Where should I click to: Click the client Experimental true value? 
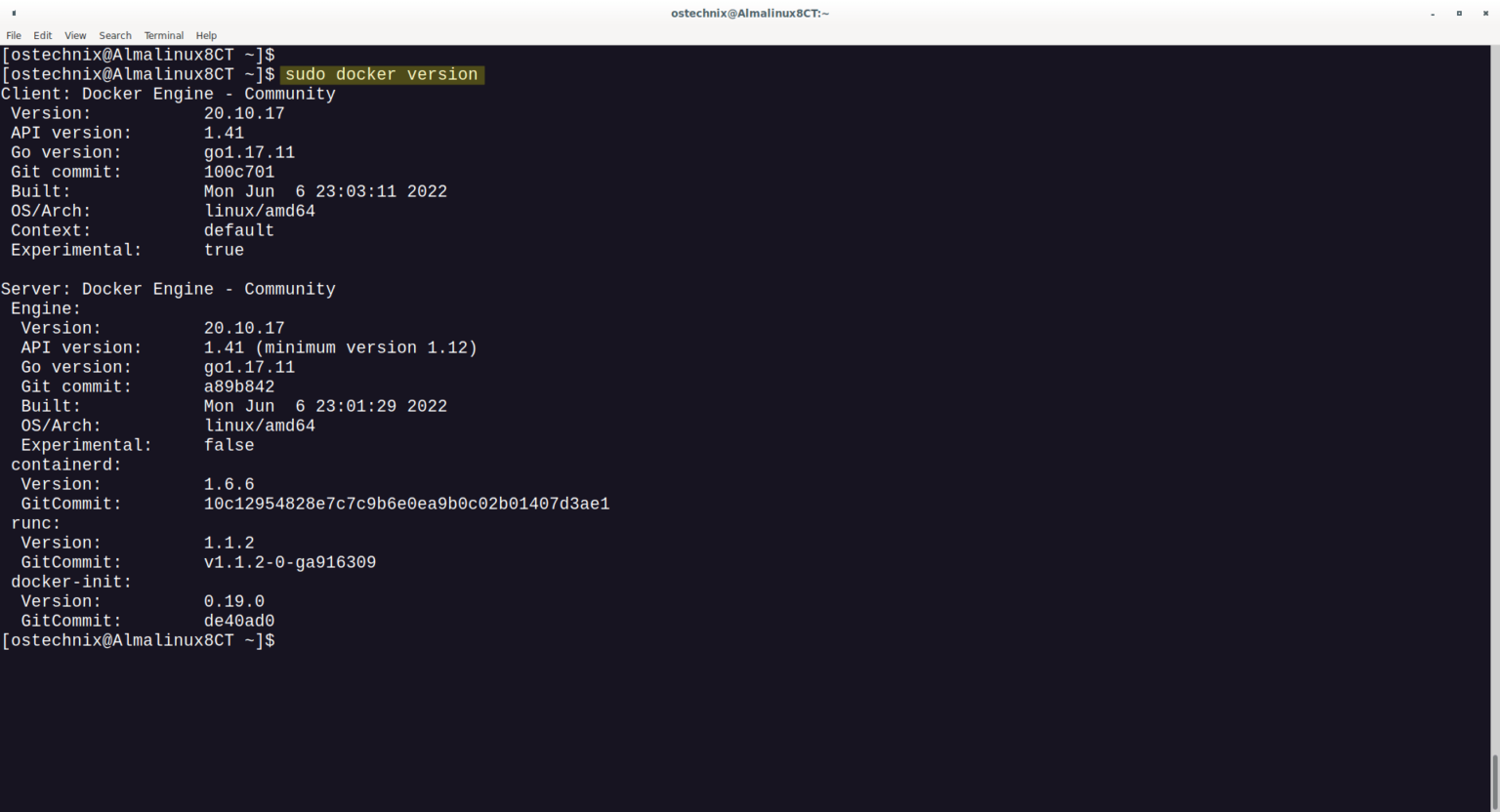pyautogui.click(x=224, y=250)
